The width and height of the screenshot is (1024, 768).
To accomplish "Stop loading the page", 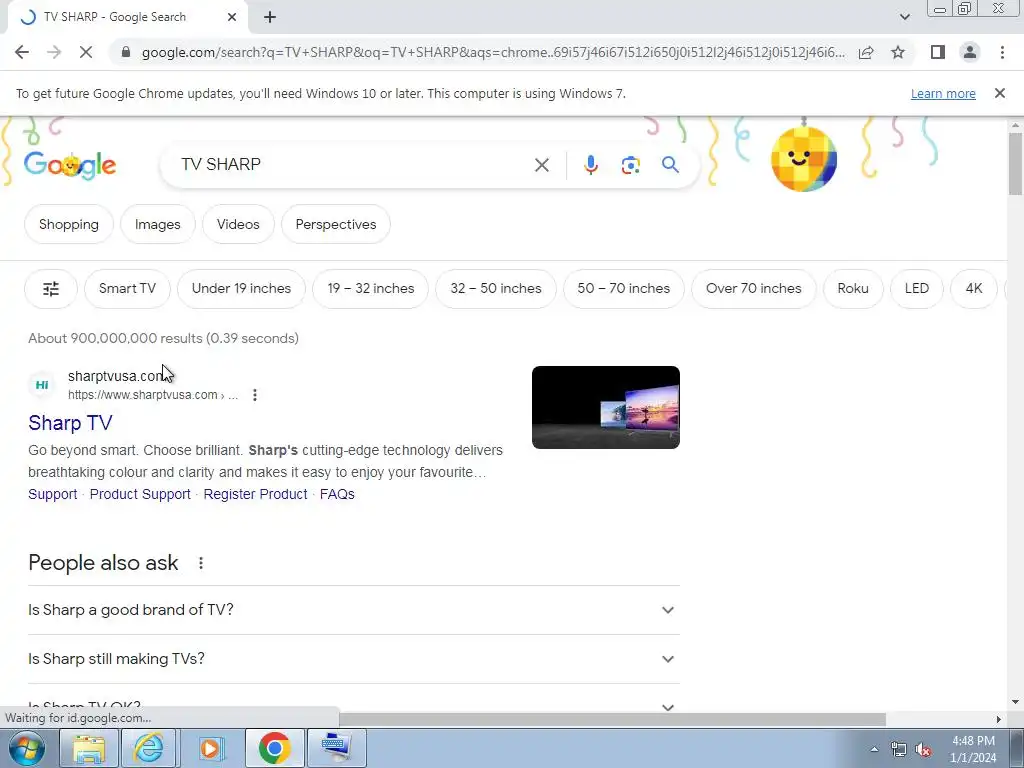I will 86,52.
